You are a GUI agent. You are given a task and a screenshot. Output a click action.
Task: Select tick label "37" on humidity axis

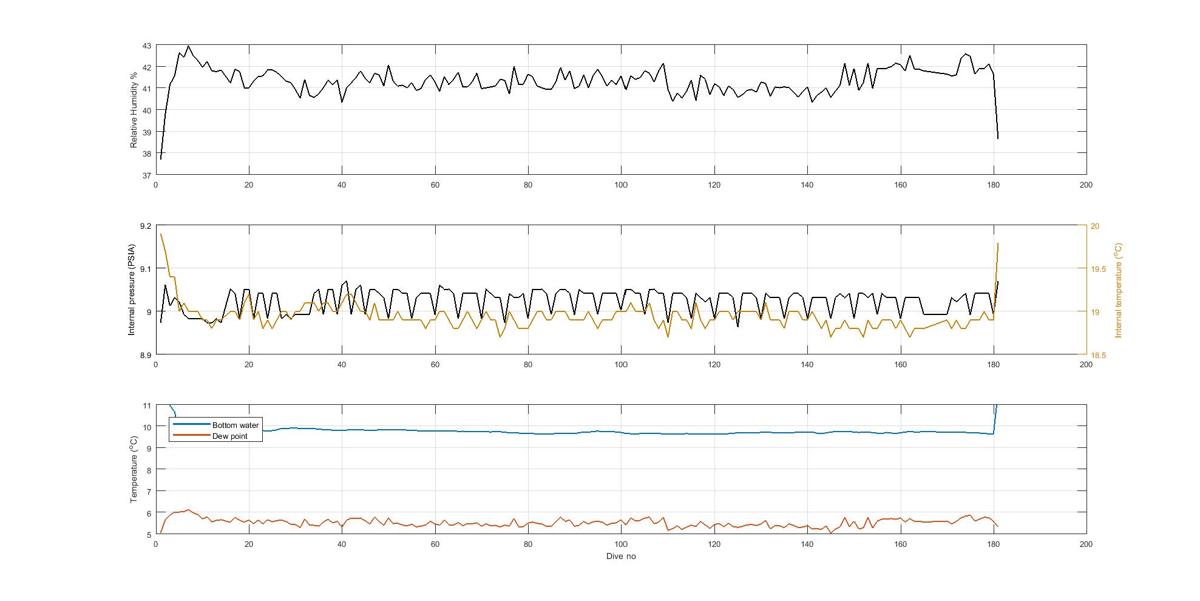[x=146, y=174]
